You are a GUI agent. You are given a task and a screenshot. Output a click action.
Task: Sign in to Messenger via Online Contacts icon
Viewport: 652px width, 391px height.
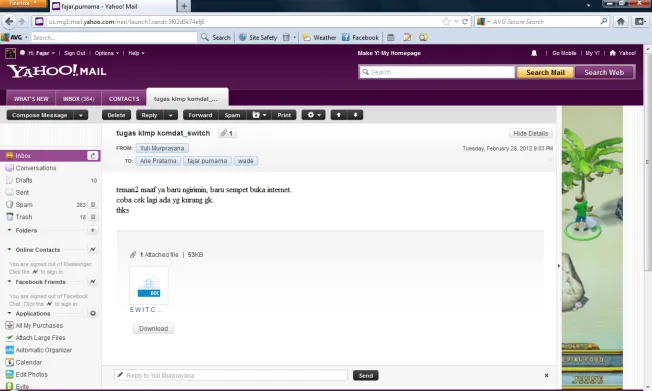point(93,249)
